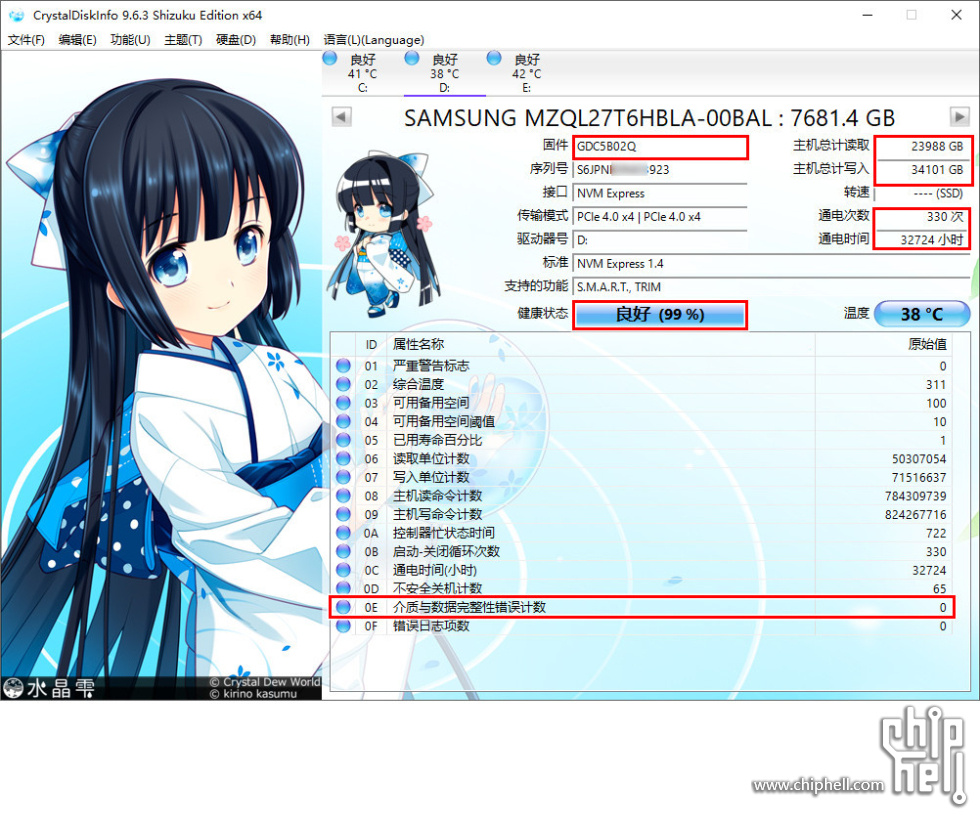Go to previous disk with left arrow
This screenshot has height=820, width=980.
pos(341,117)
